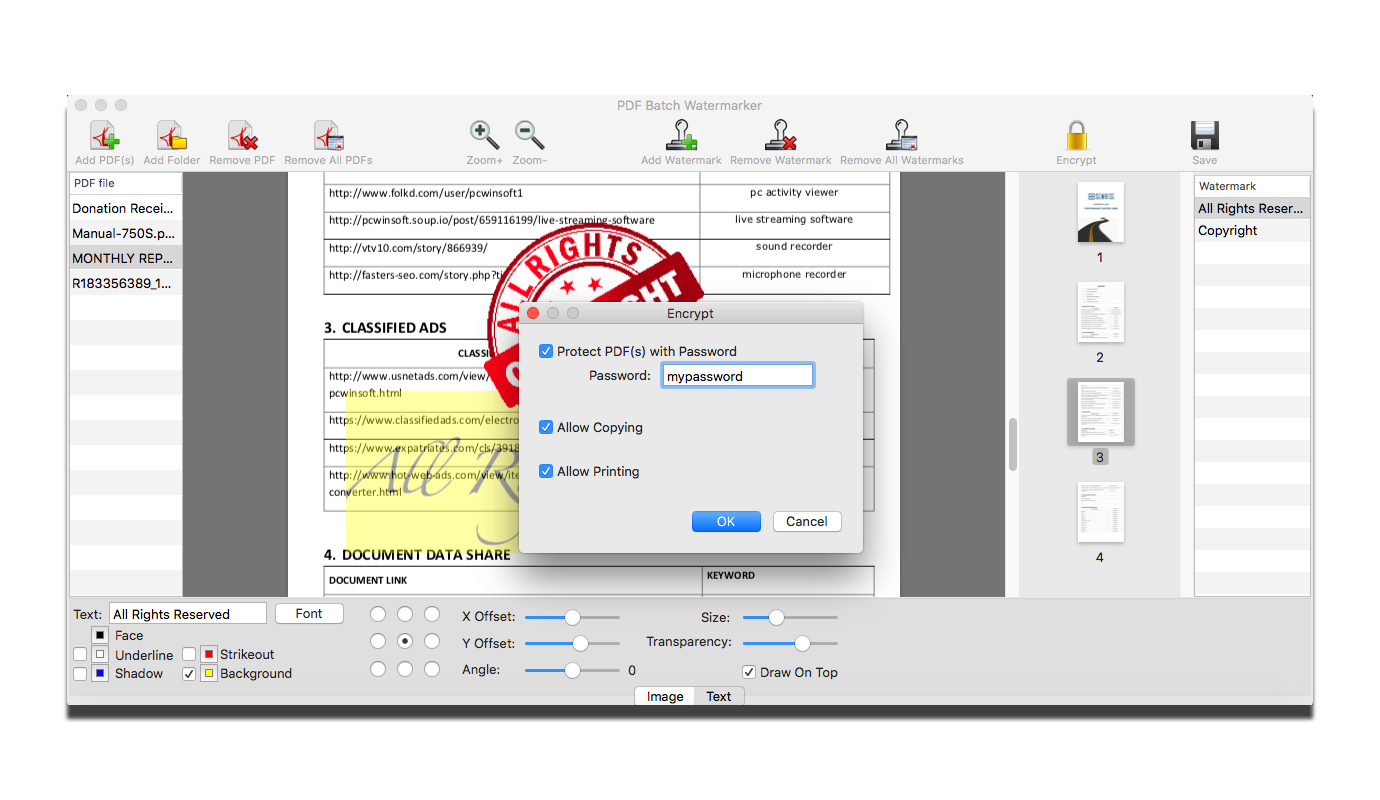Select the bottom-center position radio button
1380x800 pixels.
[x=405, y=669]
